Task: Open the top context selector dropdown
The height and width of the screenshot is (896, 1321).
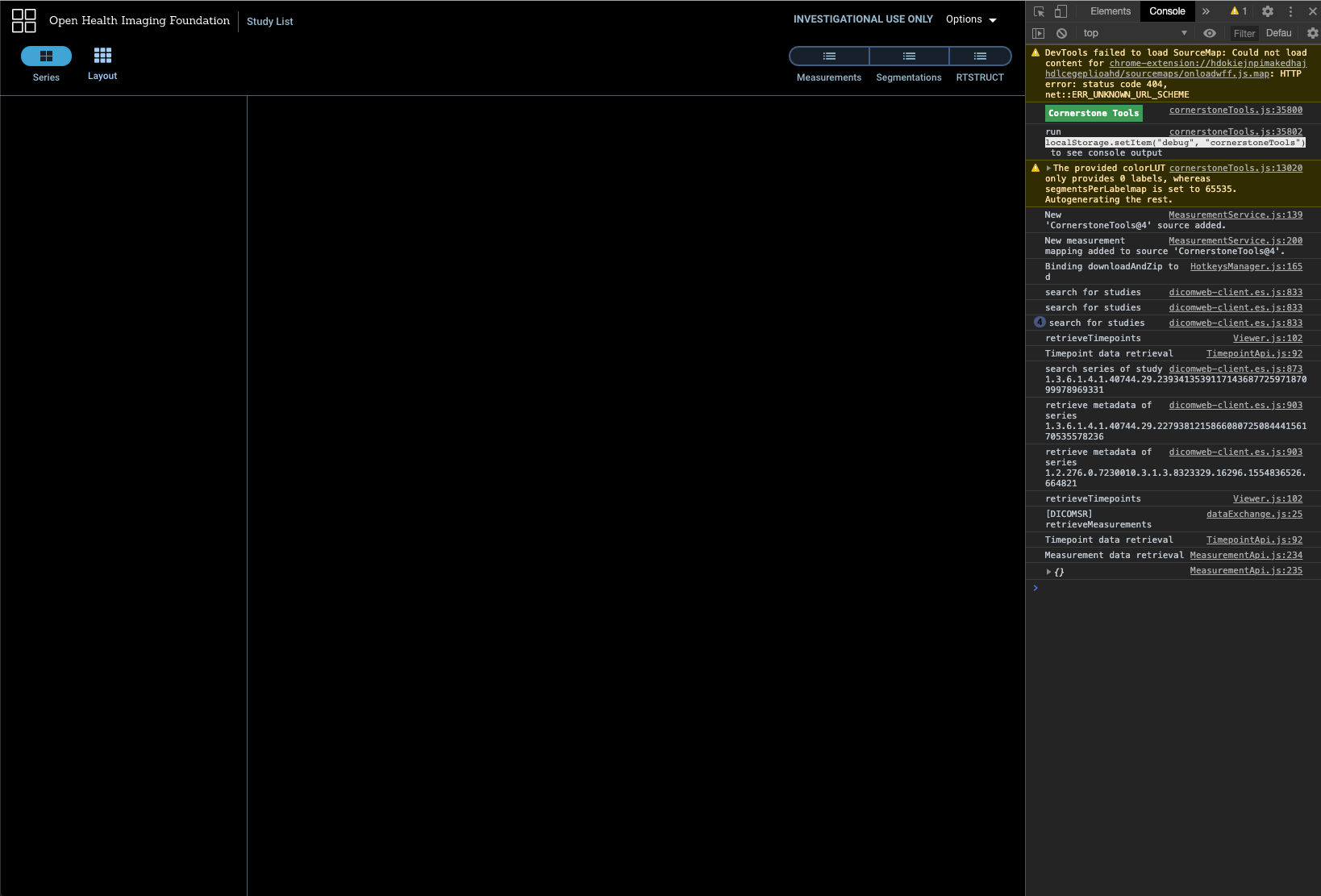Action: 1136,33
